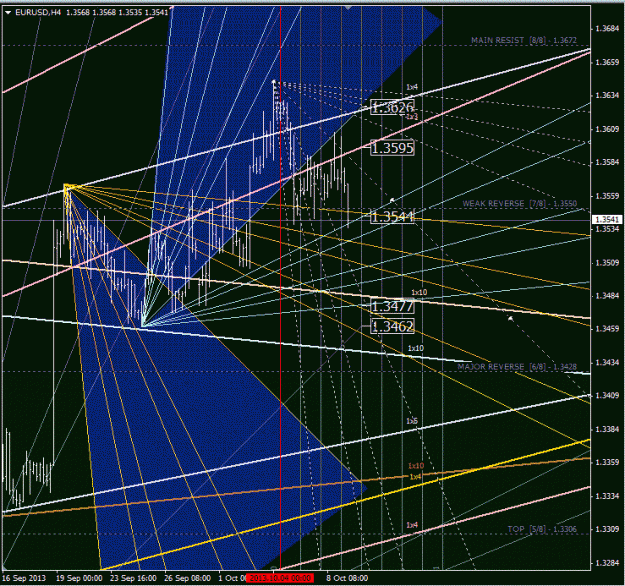Click the 26 Sep 08:00 time axis label
This screenshot has width=625, height=586.
coord(187,578)
